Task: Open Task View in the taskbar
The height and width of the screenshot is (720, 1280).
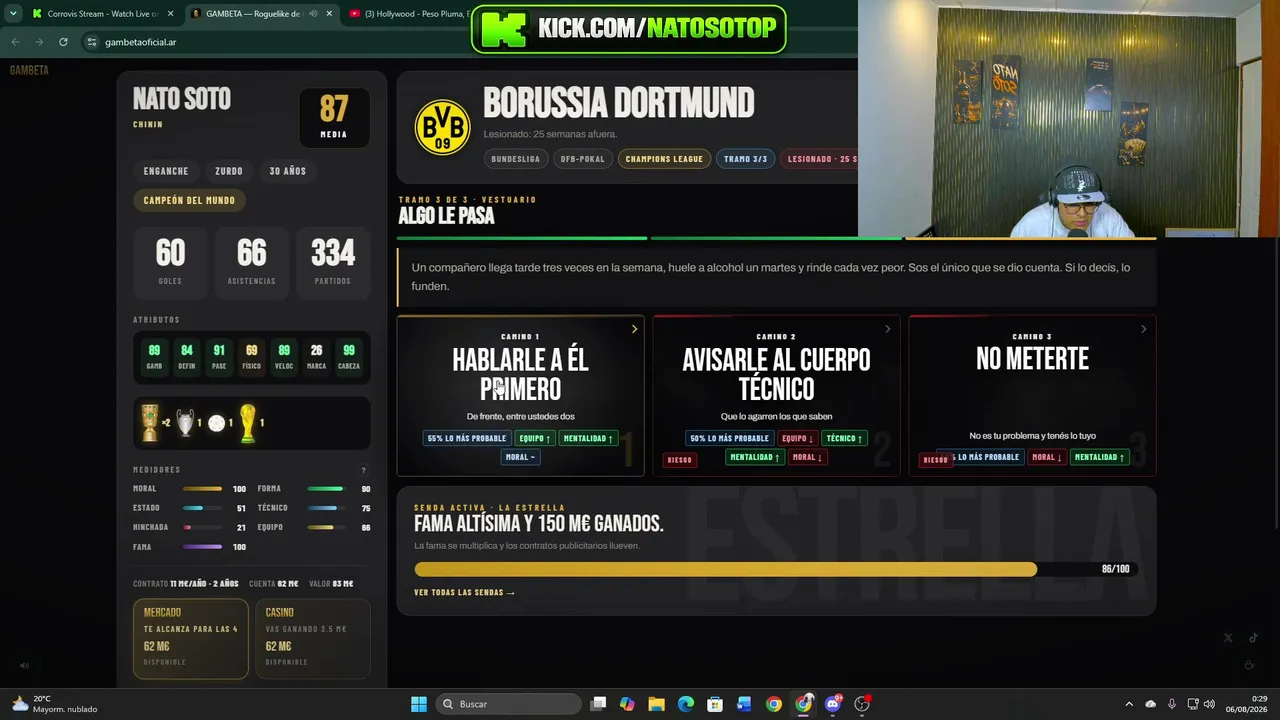Action: 598,704
